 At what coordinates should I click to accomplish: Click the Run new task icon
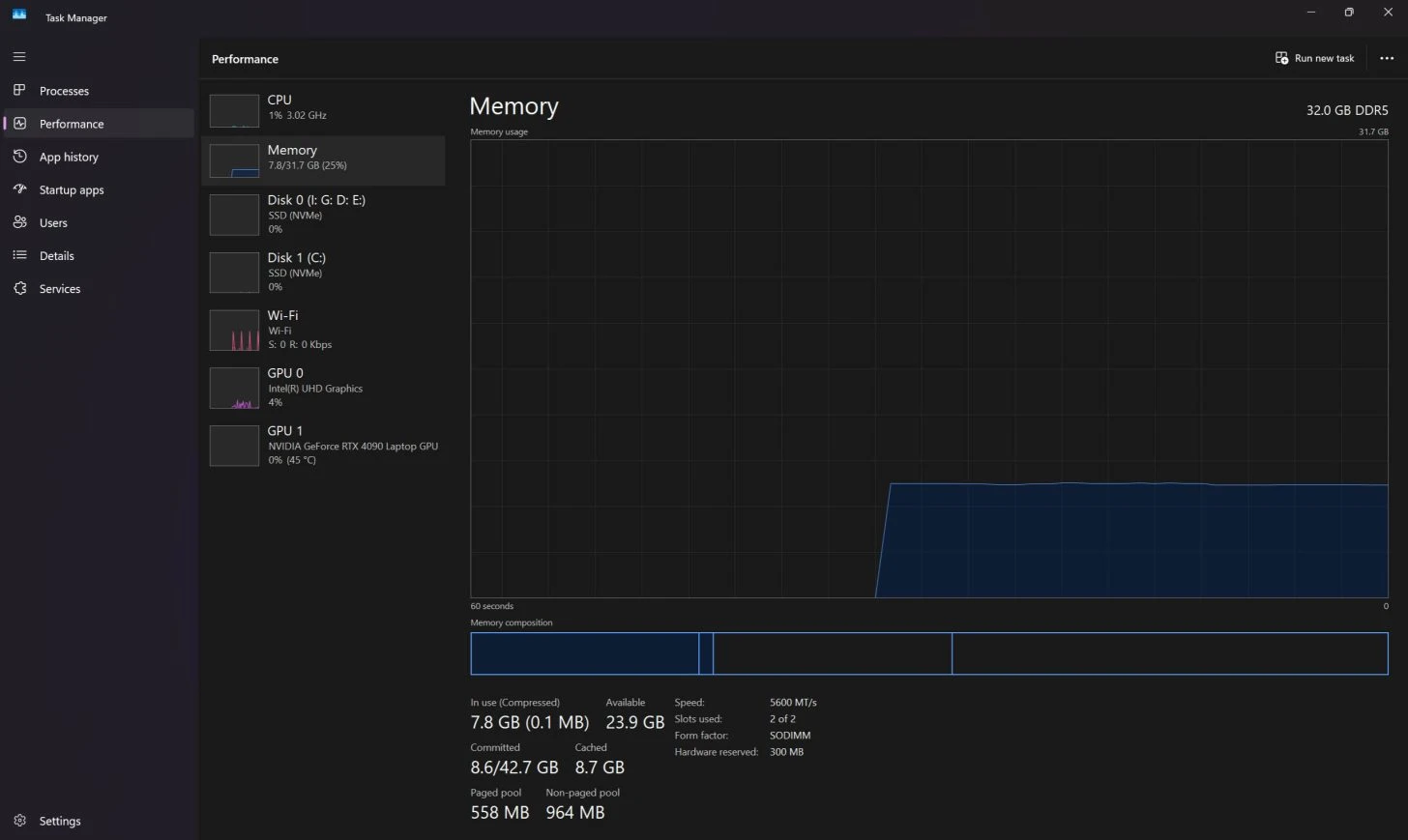[1281, 58]
